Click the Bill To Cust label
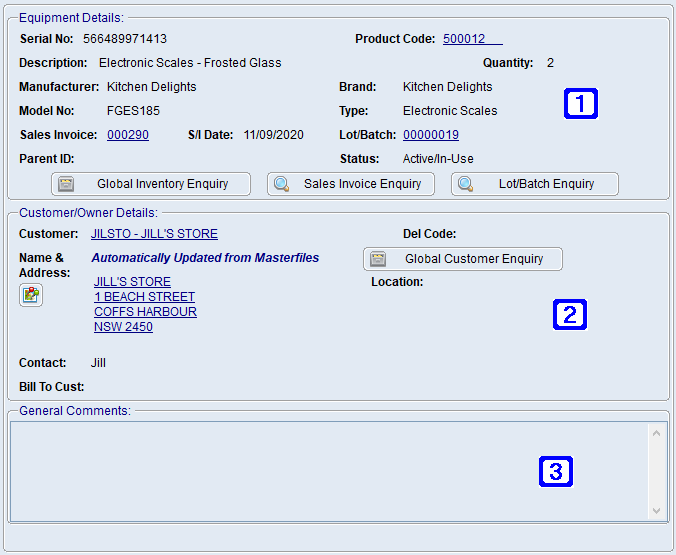676x555 pixels. pyautogui.click(x=52, y=387)
